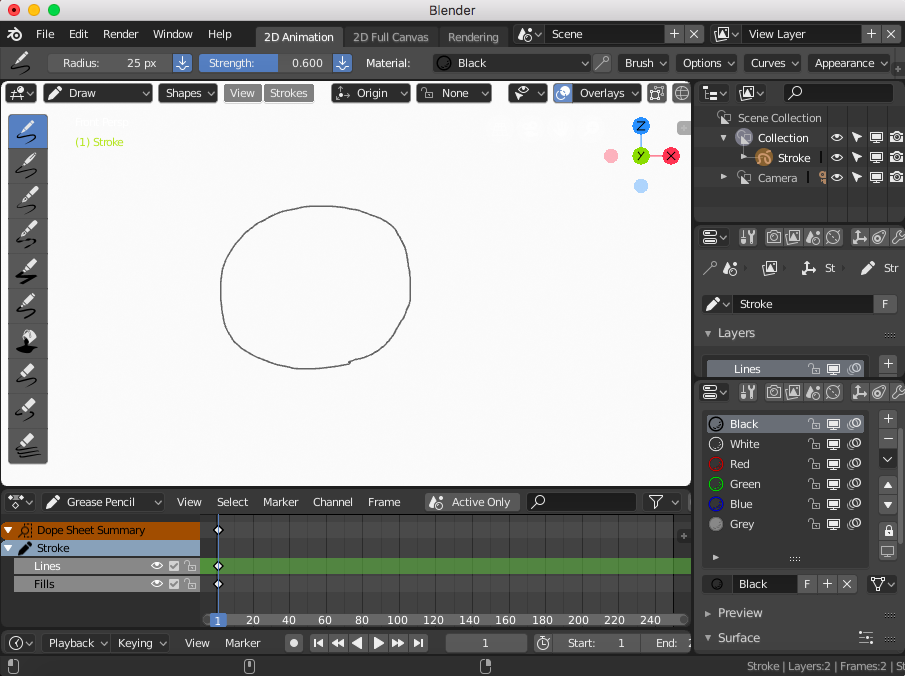Screen dimensions: 905x676
Task: Select the Fill bucket tool in toolbar
Action: pyautogui.click(x=28, y=341)
